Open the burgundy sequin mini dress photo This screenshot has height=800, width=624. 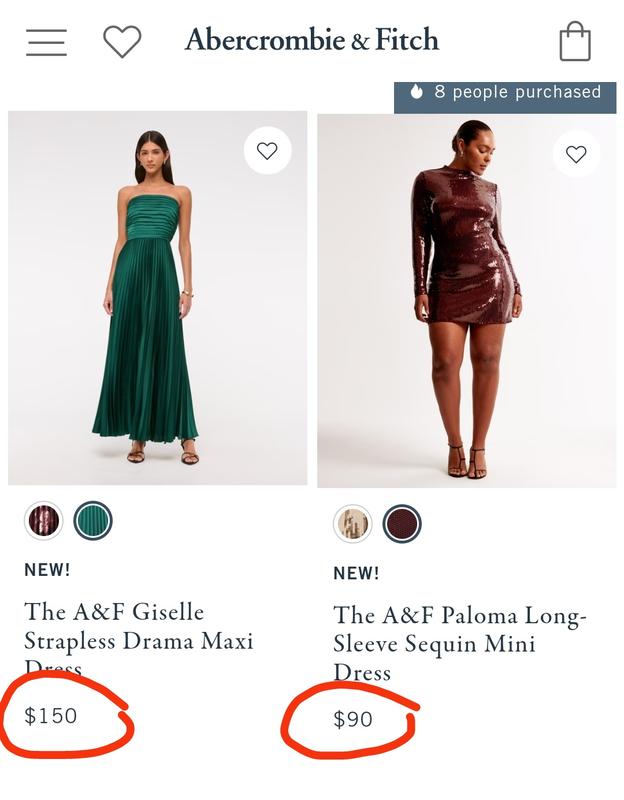pos(466,300)
